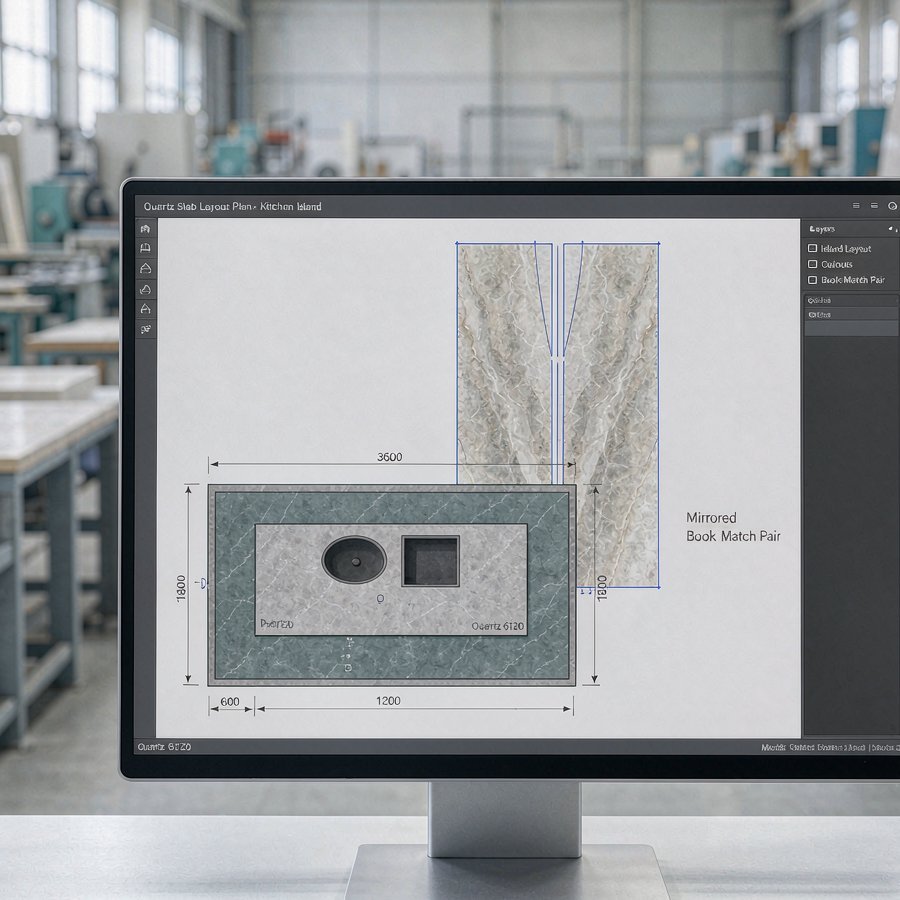Open the three-line menu icon in title bar
Viewport: 900px width, 900px height.
coord(856,205)
